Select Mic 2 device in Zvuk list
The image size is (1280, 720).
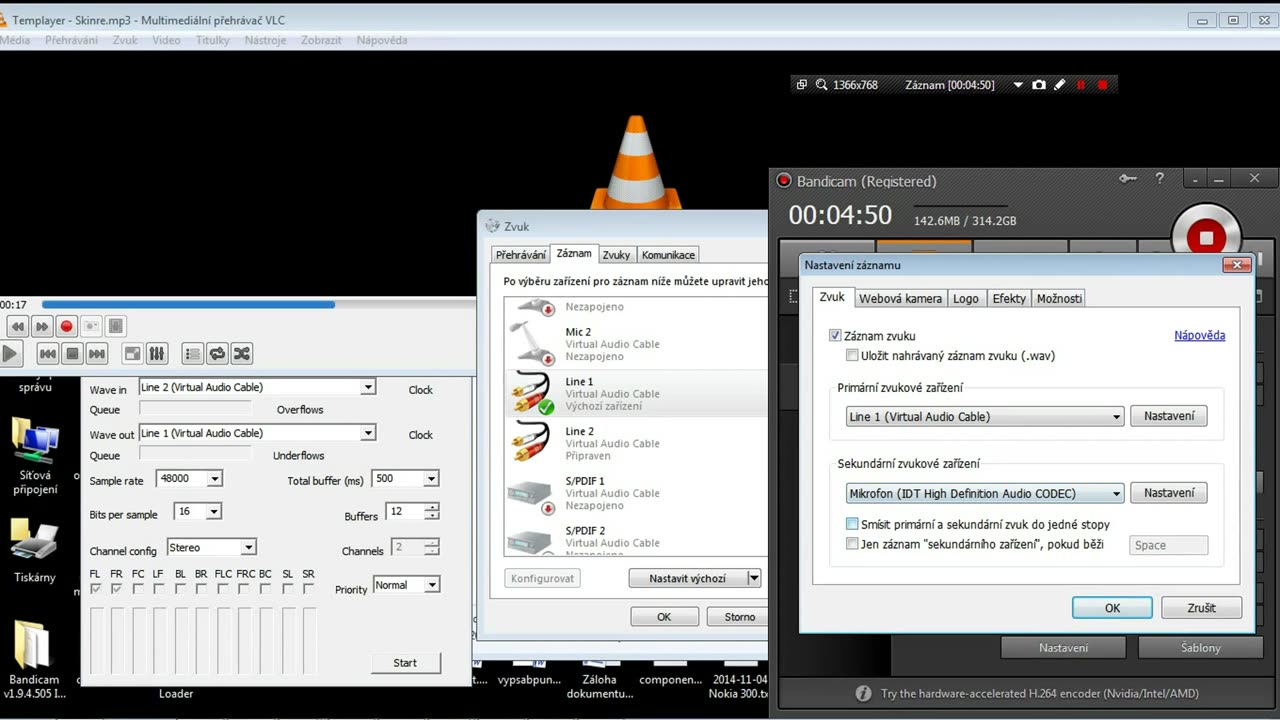tap(636, 344)
